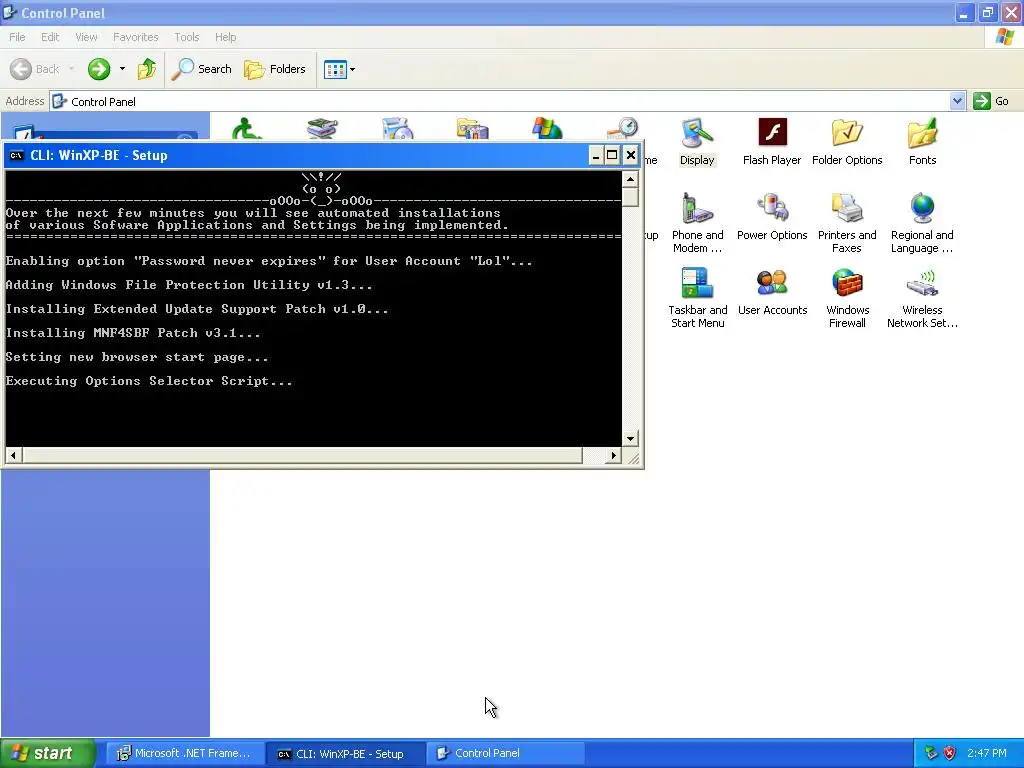The width and height of the screenshot is (1024, 768).
Task: Click the network tray icon
Action: [931, 753]
